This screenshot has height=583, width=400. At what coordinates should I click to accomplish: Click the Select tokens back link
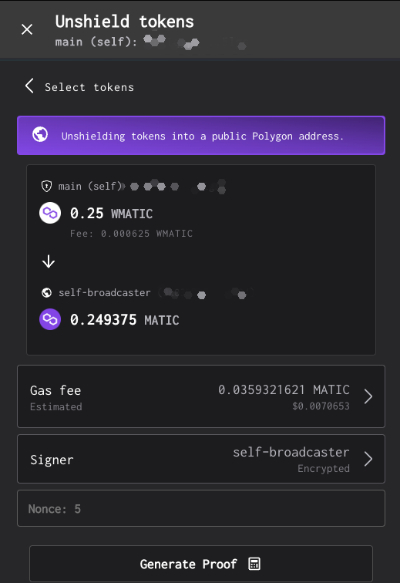[x=89, y=87]
